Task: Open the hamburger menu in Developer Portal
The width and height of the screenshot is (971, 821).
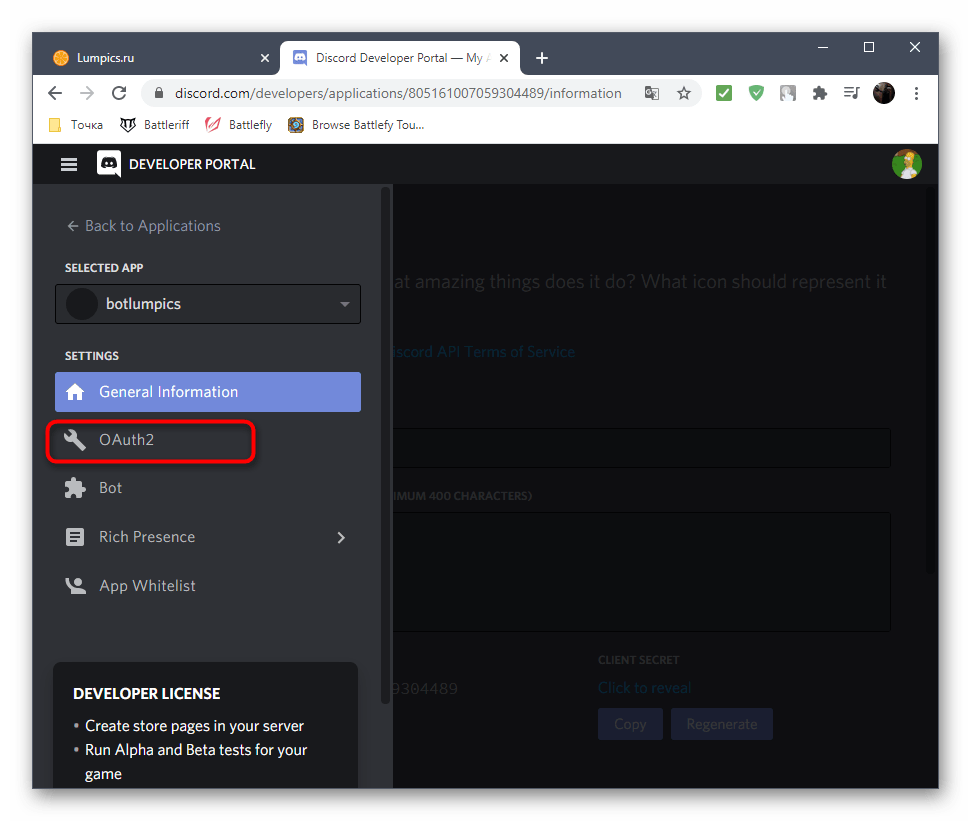Action: [69, 164]
